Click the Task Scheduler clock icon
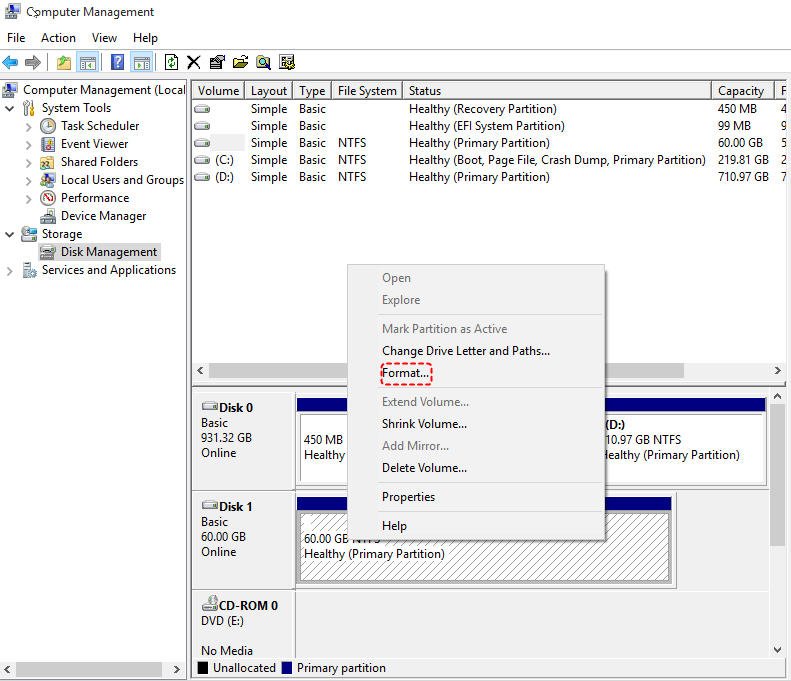This screenshot has height=681, width=791. tap(48, 126)
